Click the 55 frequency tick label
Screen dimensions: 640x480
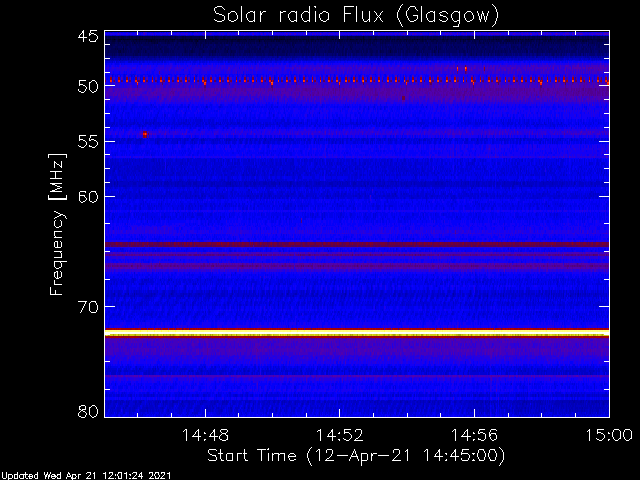click(88, 142)
